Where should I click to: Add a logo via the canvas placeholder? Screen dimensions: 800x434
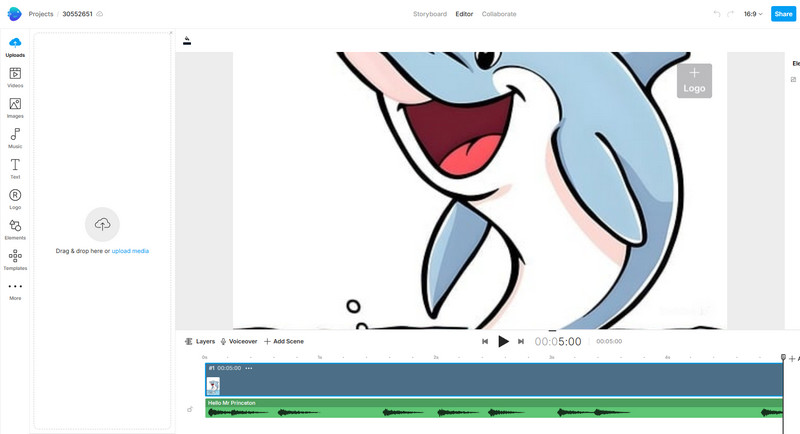(694, 81)
